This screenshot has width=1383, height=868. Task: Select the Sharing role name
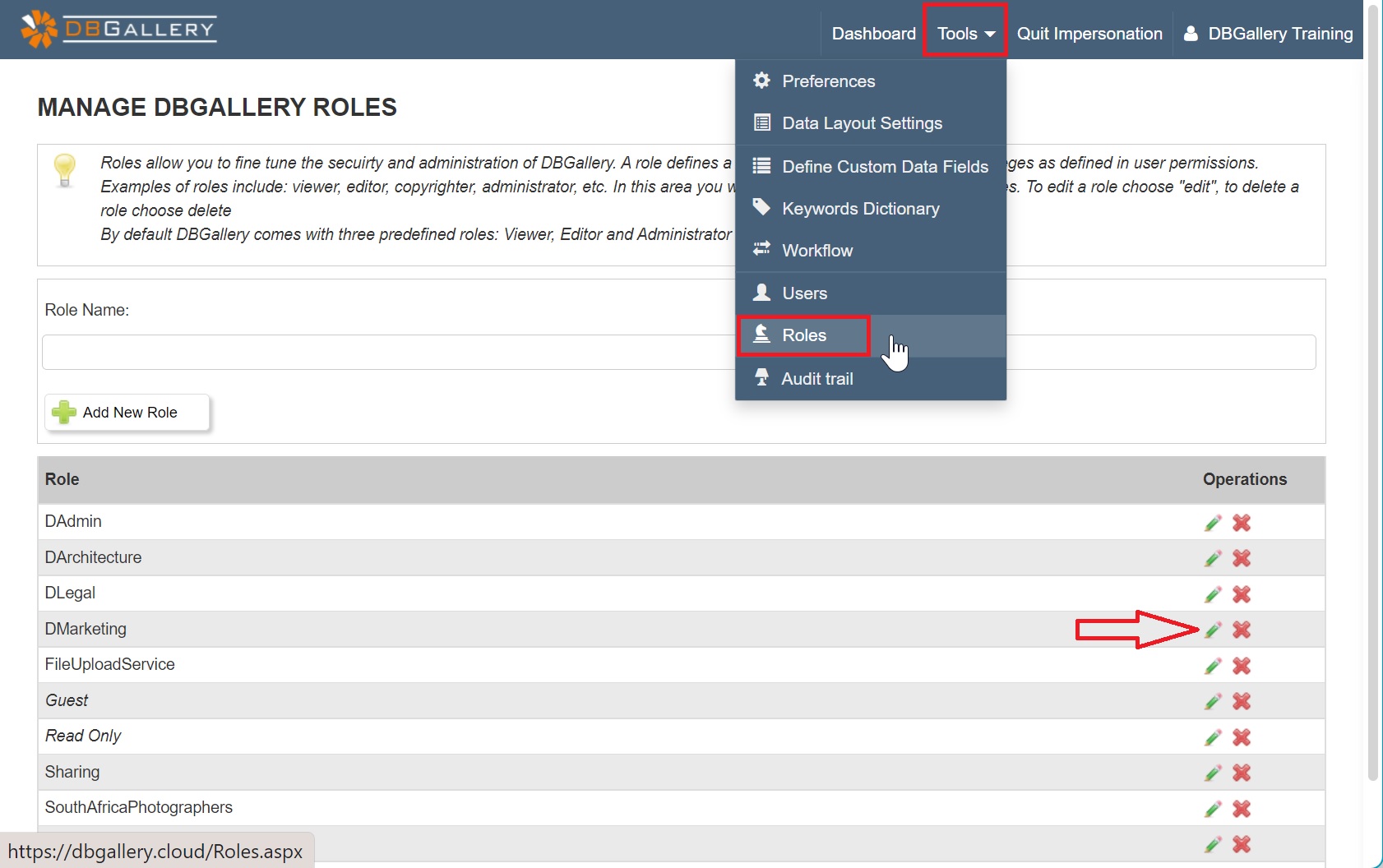[x=72, y=772]
